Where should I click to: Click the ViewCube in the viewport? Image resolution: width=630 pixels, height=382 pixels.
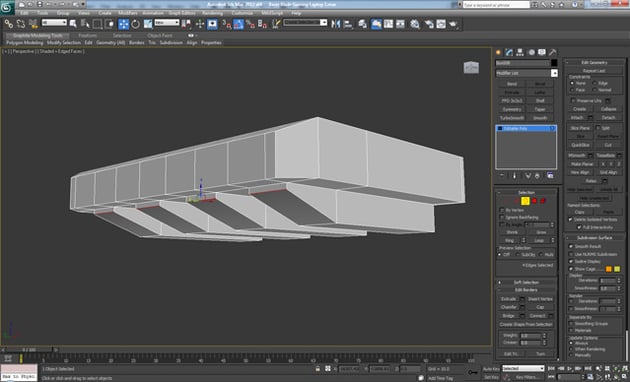click(x=471, y=67)
